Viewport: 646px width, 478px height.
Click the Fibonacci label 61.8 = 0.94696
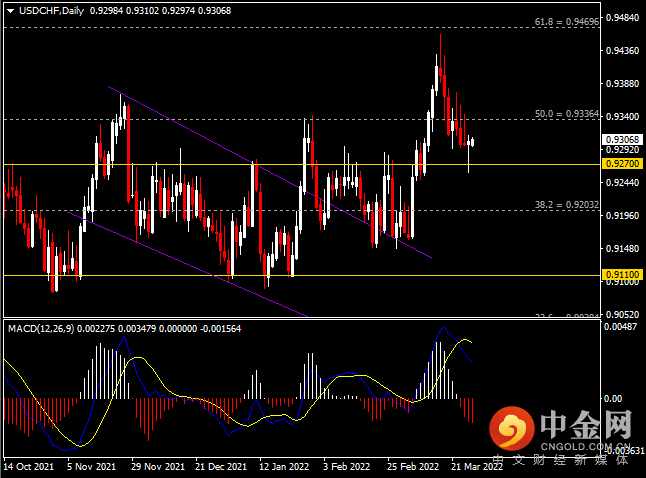(x=567, y=22)
